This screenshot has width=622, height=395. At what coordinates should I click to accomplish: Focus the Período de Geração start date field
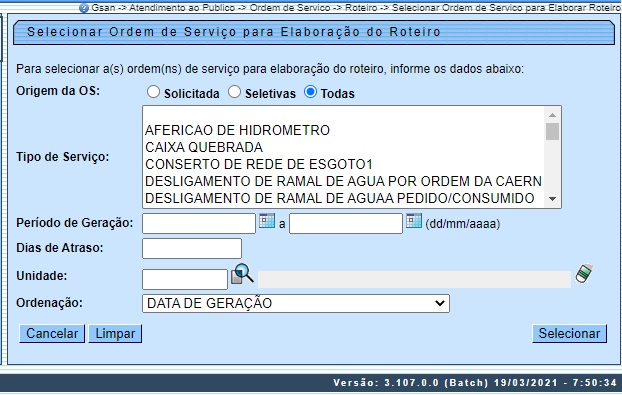[x=199, y=223]
